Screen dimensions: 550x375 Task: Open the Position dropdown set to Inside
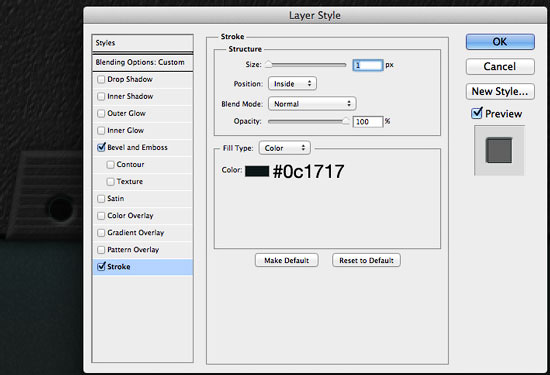point(292,84)
